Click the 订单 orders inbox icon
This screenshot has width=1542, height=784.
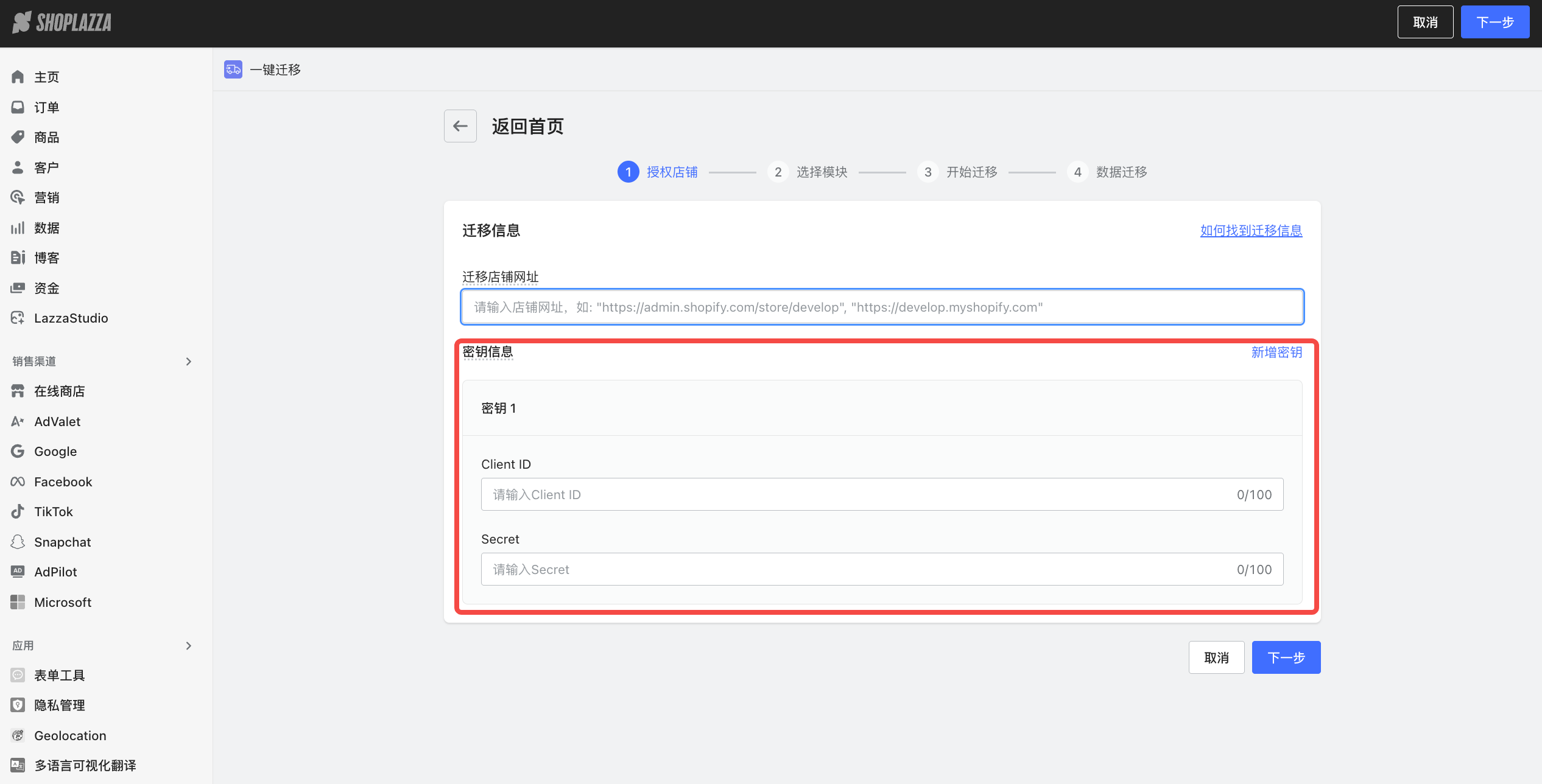click(x=18, y=107)
